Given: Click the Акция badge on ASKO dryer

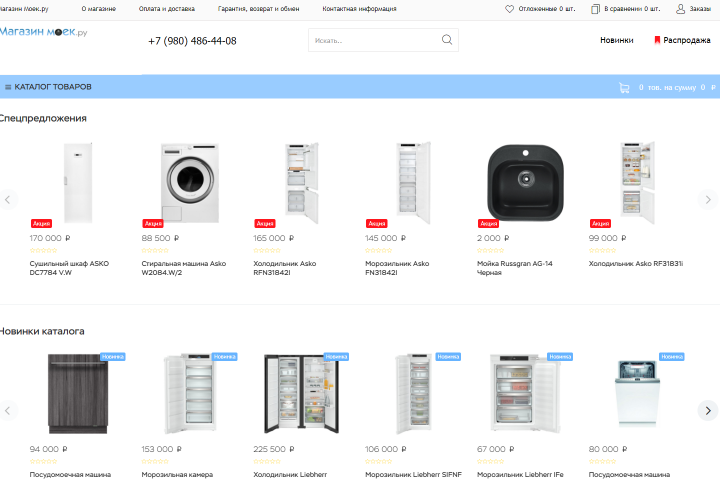Looking at the screenshot, I should (41, 223).
